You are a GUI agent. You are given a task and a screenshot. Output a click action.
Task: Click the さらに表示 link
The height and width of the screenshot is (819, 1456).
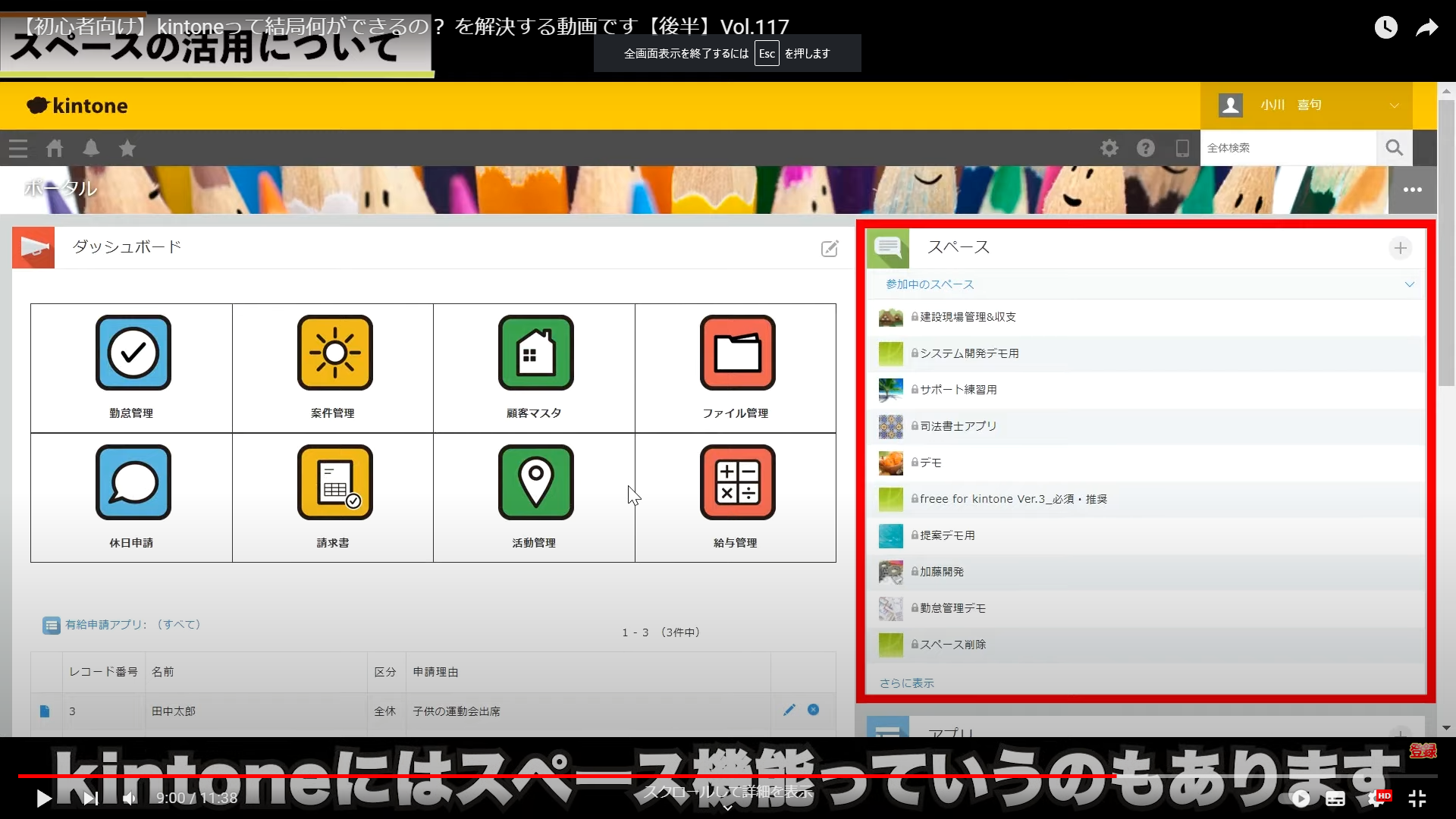coord(906,683)
